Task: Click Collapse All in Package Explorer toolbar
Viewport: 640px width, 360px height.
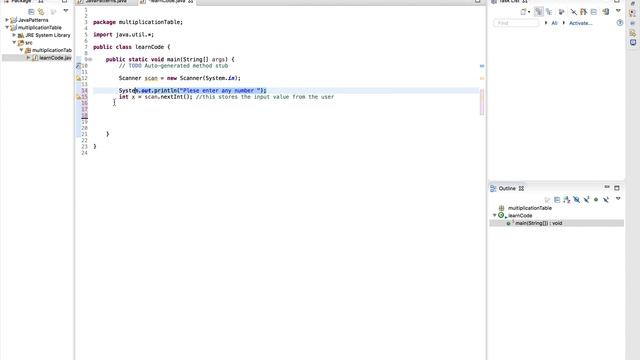Action: point(31,11)
